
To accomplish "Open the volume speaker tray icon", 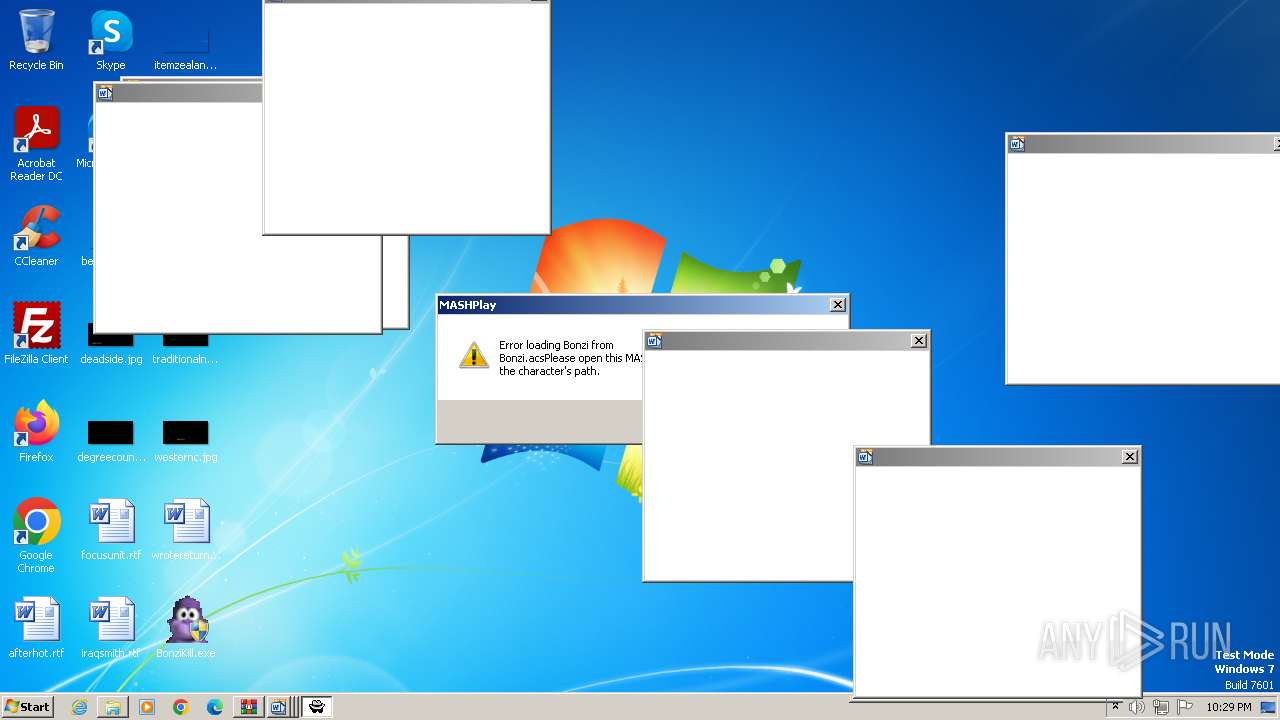I will (1137, 707).
